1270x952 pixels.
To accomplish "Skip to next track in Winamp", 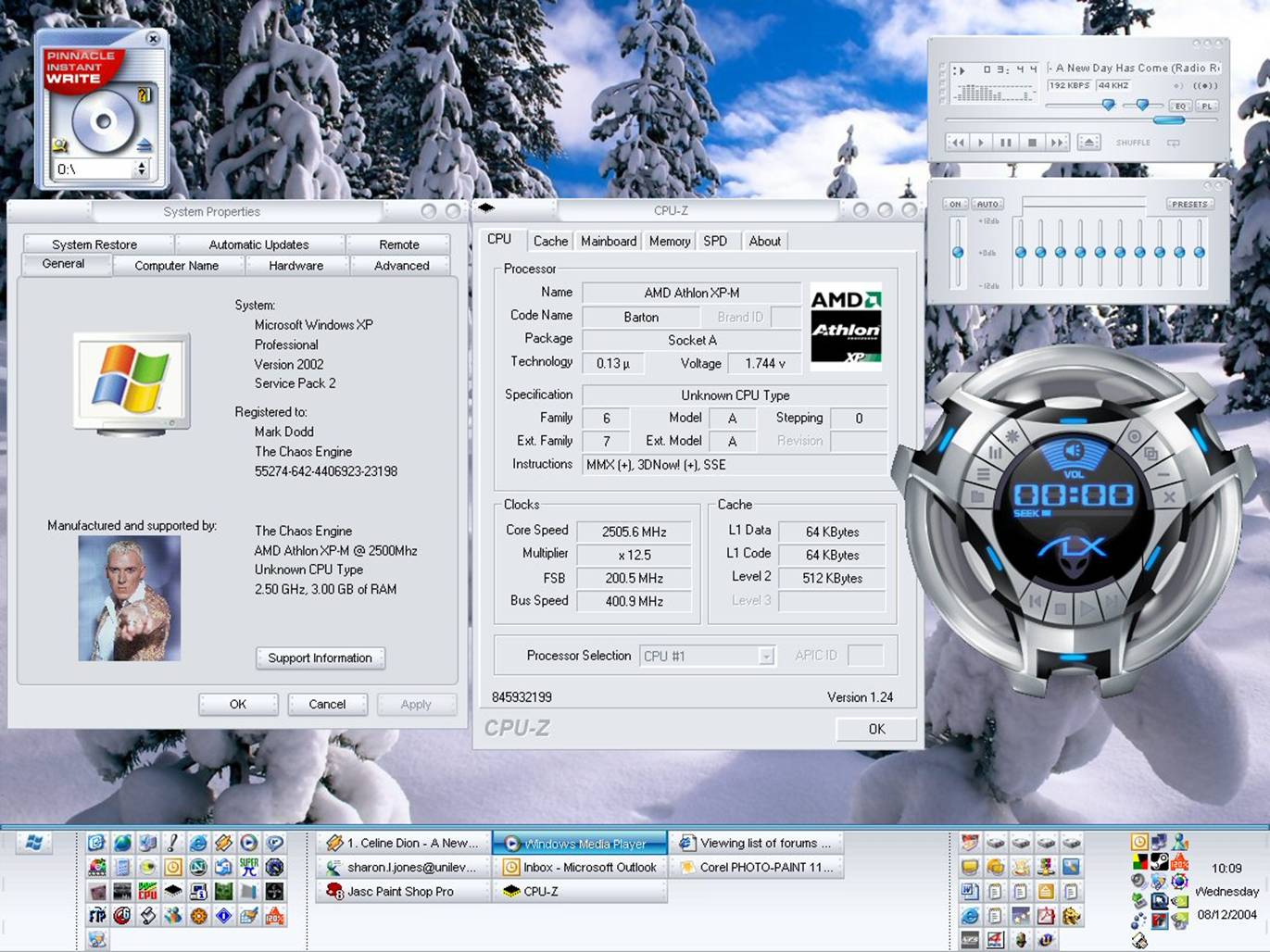I will coord(1058,143).
